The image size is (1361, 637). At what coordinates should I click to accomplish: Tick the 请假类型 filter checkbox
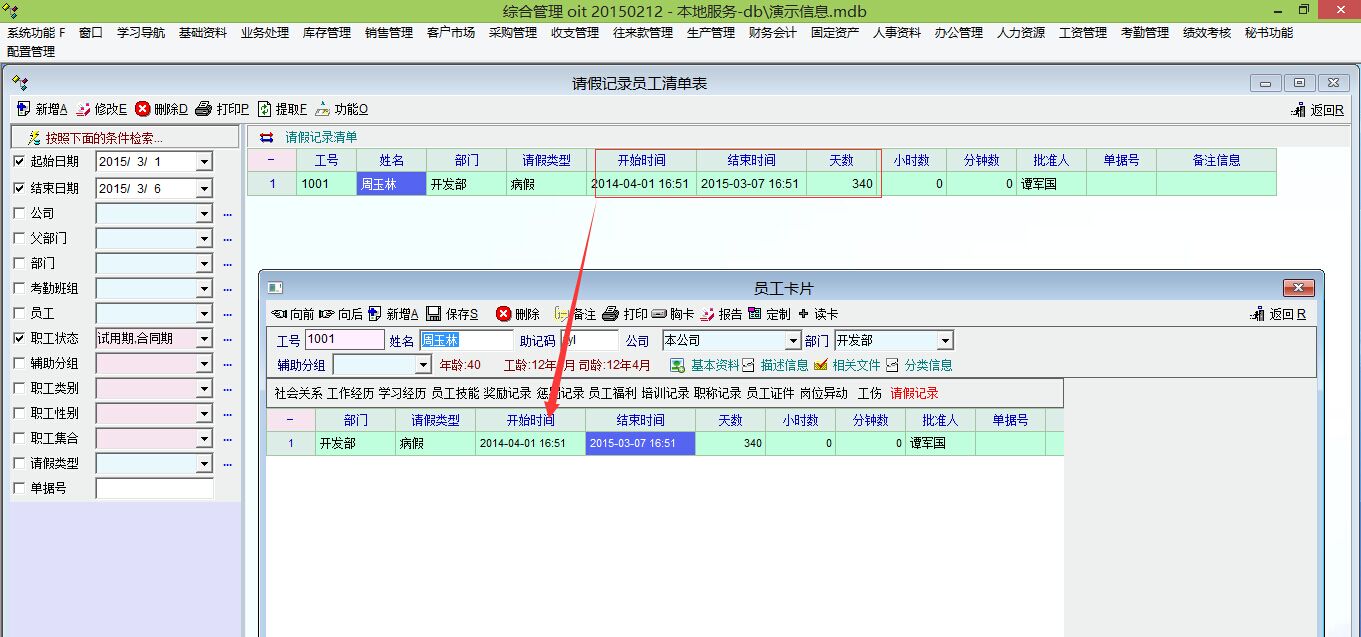click(x=19, y=463)
